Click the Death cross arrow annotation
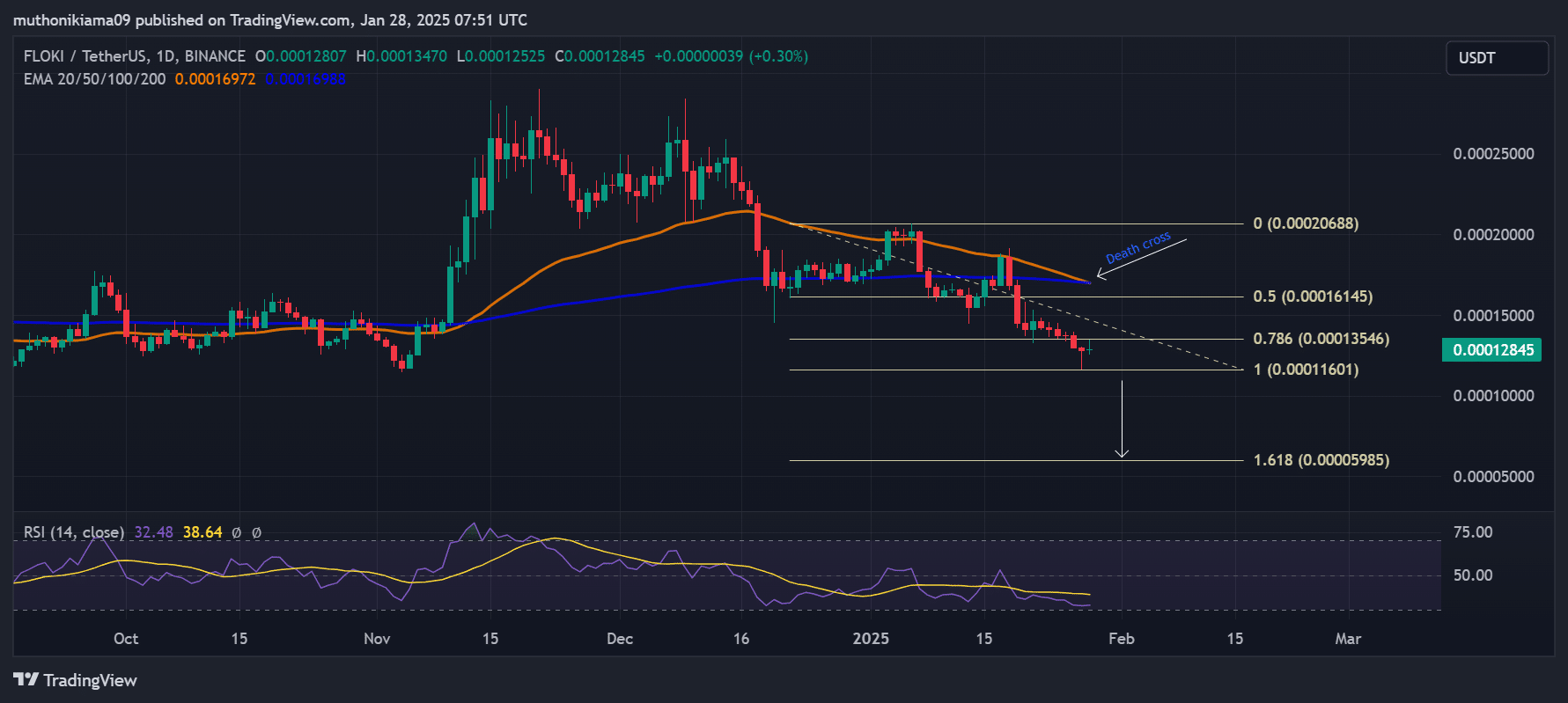The height and width of the screenshot is (703, 1568). 1141,259
